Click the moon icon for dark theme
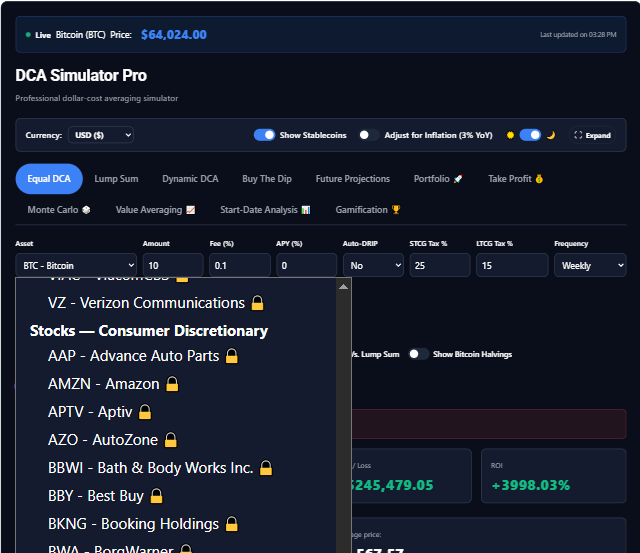The width and height of the screenshot is (640, 553). click(551, 135)
